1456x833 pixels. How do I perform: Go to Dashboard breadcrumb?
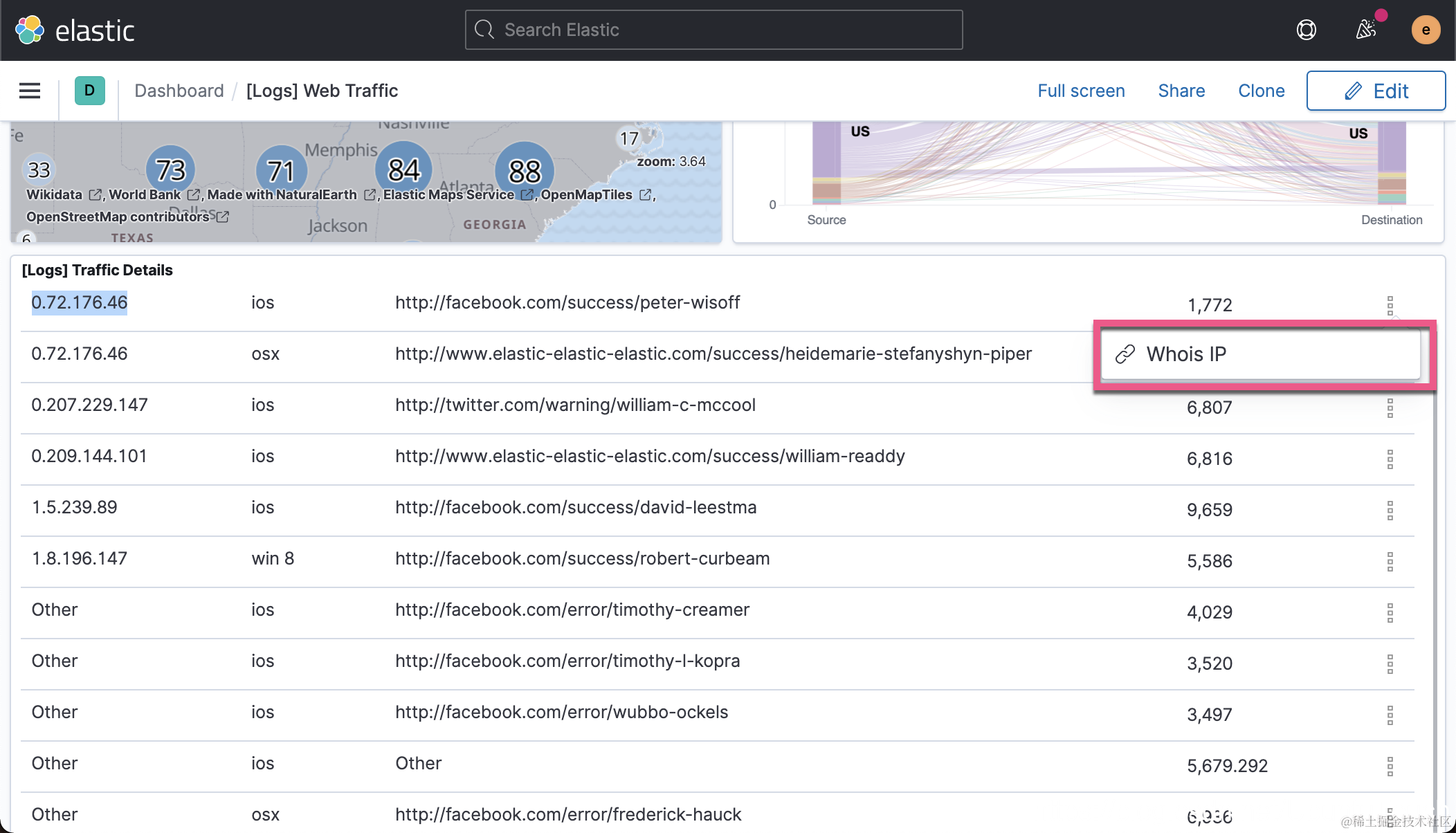click(x=179, y=91)
